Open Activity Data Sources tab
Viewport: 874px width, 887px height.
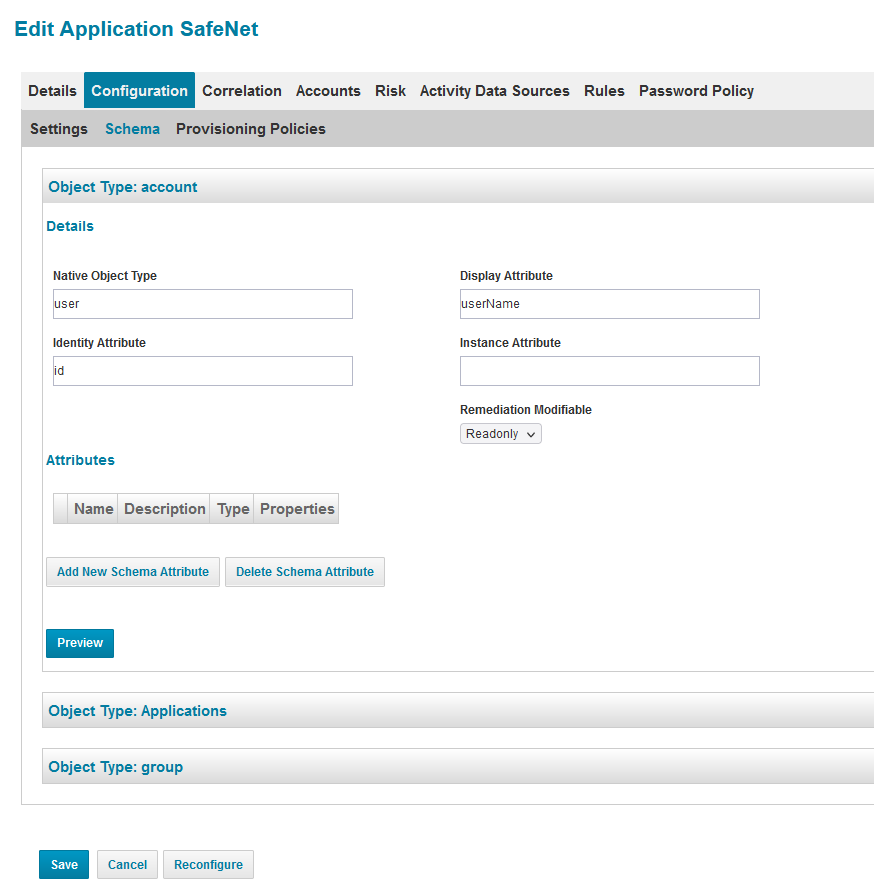[494, 91]
